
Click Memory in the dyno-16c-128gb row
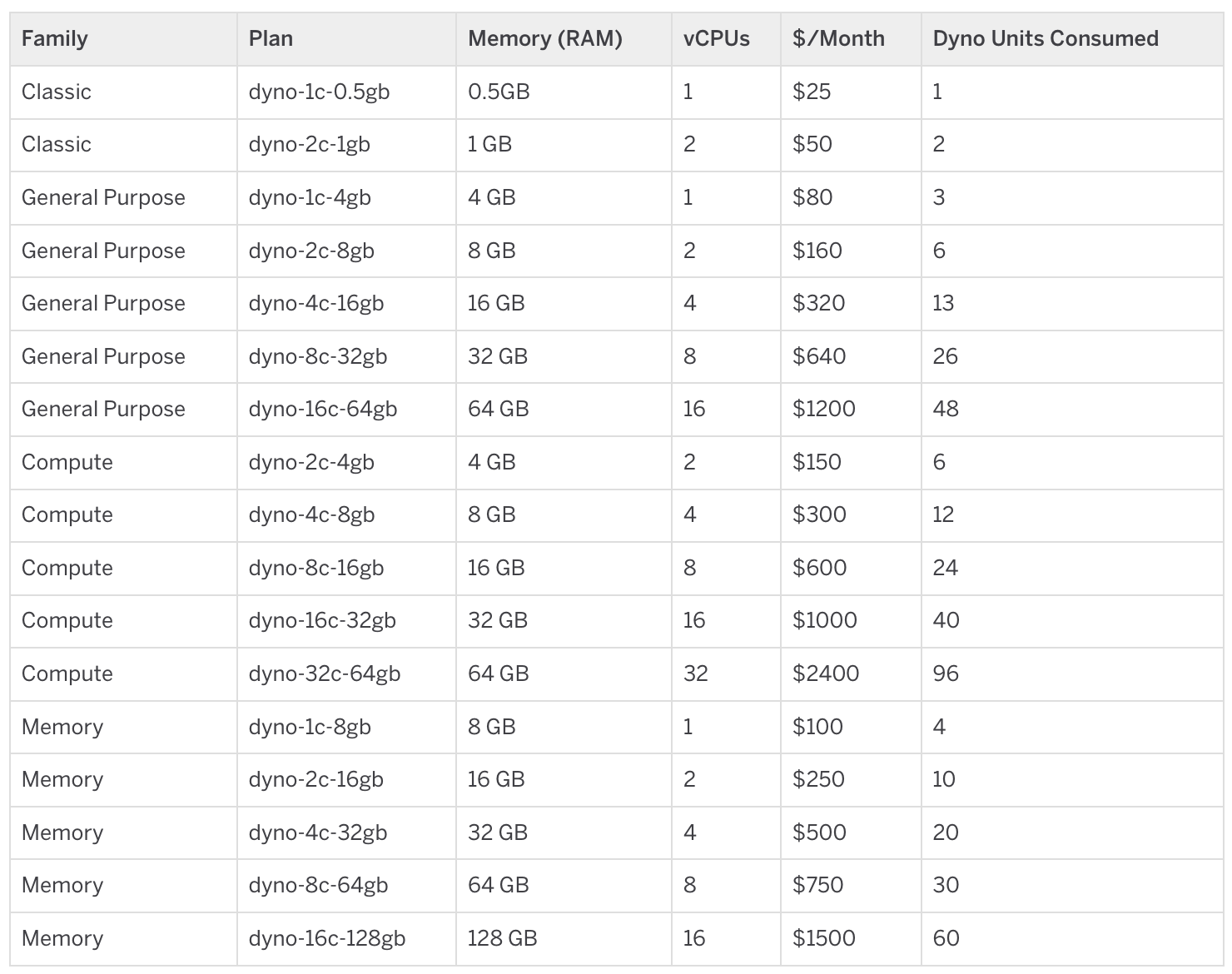pos(62,938)
